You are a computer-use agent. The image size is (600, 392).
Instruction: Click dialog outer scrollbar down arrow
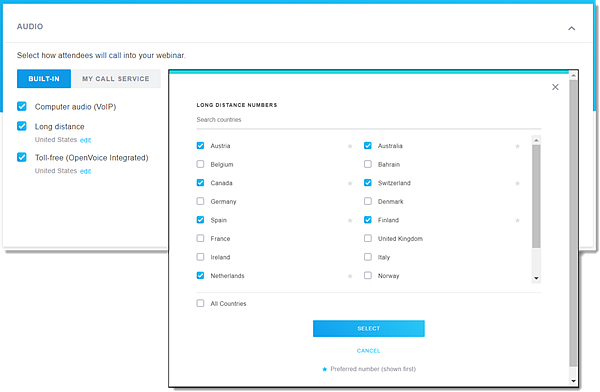573,381
